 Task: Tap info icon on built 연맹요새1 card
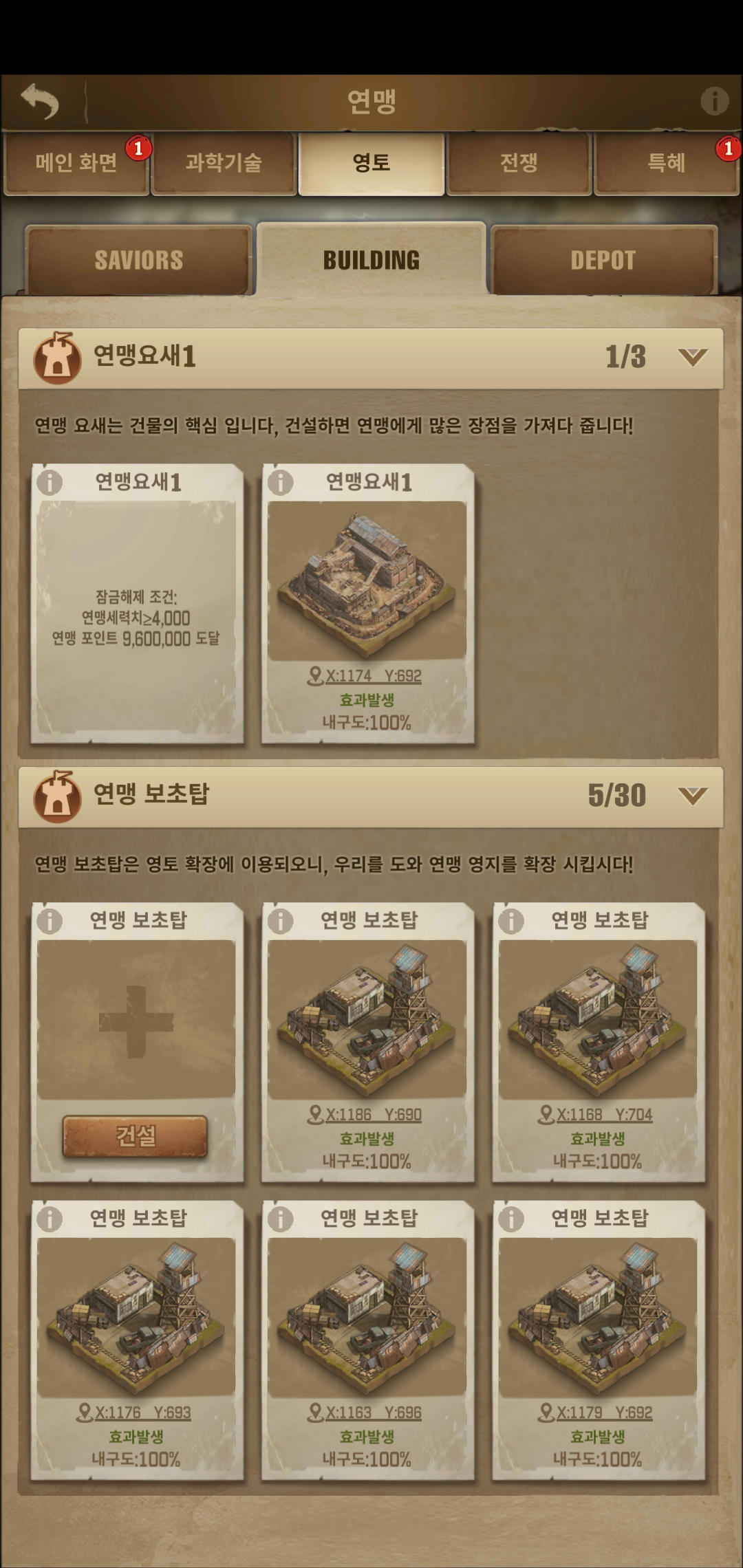tap(280, 482)
